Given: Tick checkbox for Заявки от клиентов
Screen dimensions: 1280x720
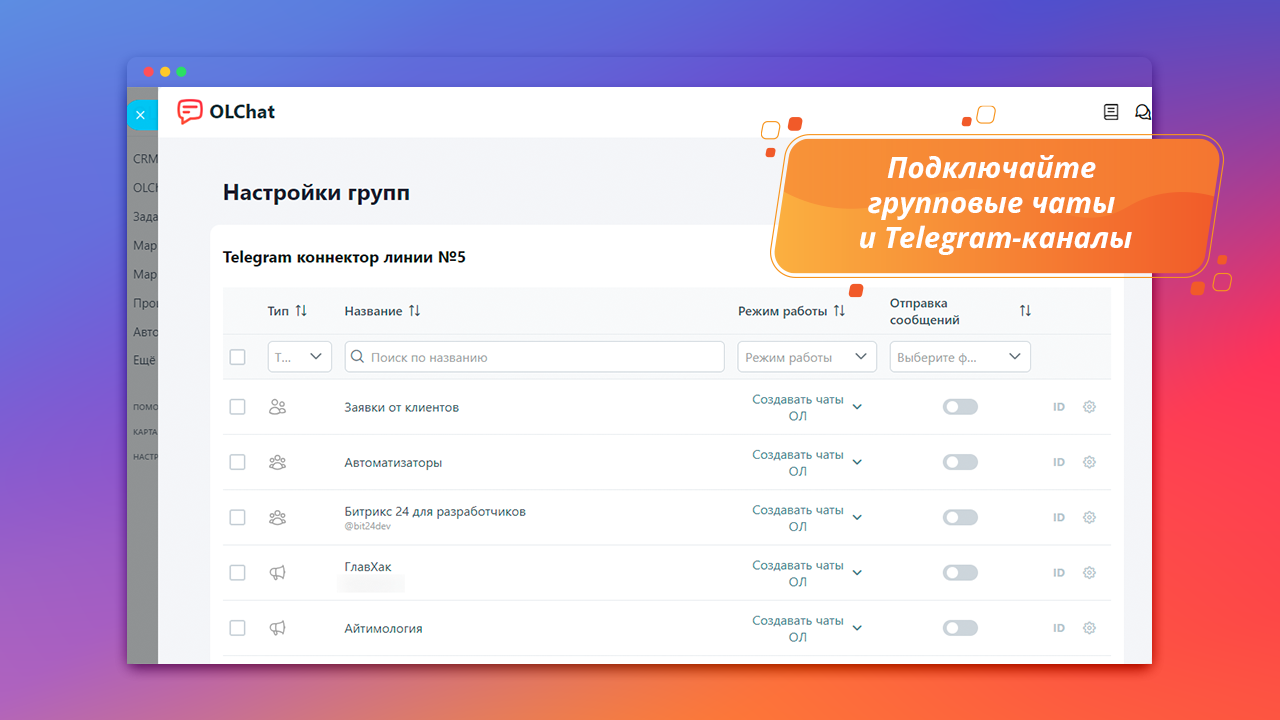Looking at the screenshot, I should (x=237, y=407).
